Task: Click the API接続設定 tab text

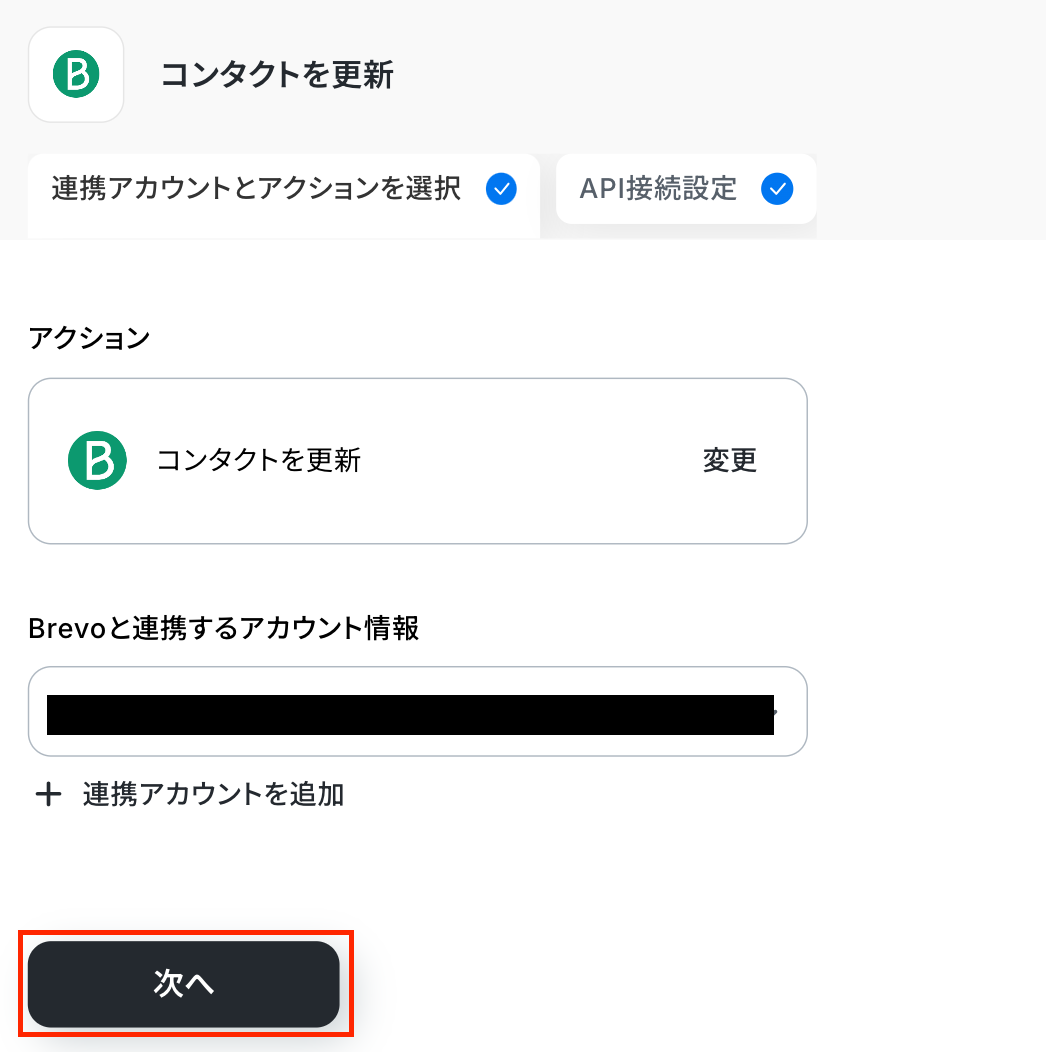Action: tap(658, 189)
